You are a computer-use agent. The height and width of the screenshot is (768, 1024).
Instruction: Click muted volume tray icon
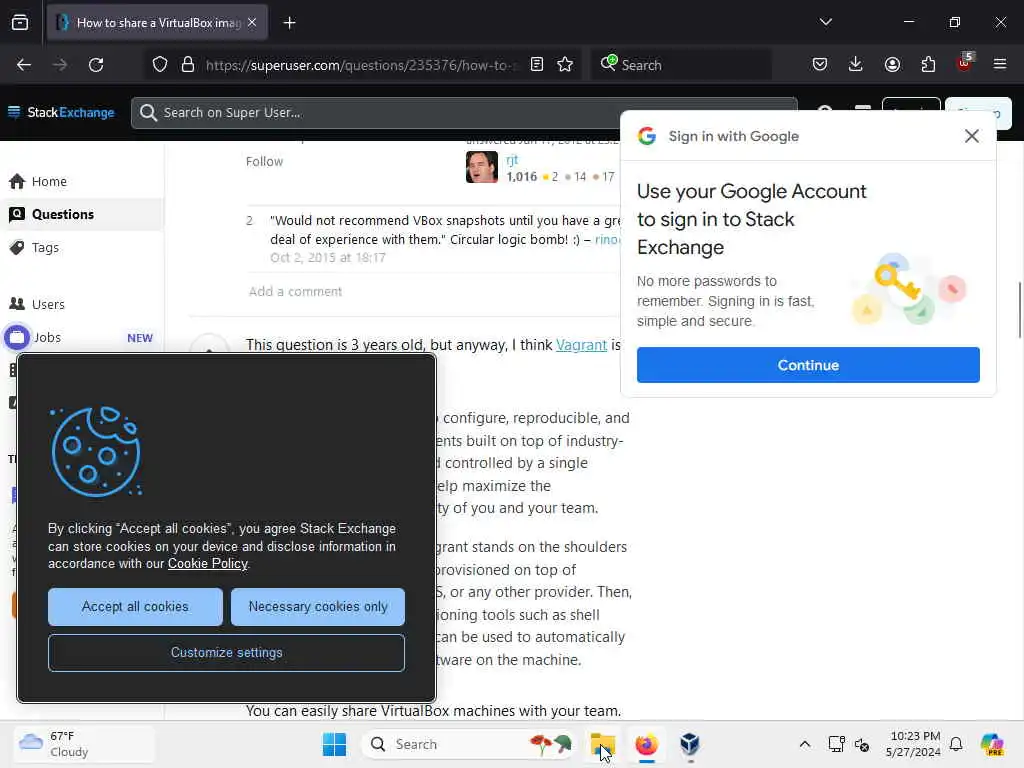pyautogui.click(x=862, y=744)
